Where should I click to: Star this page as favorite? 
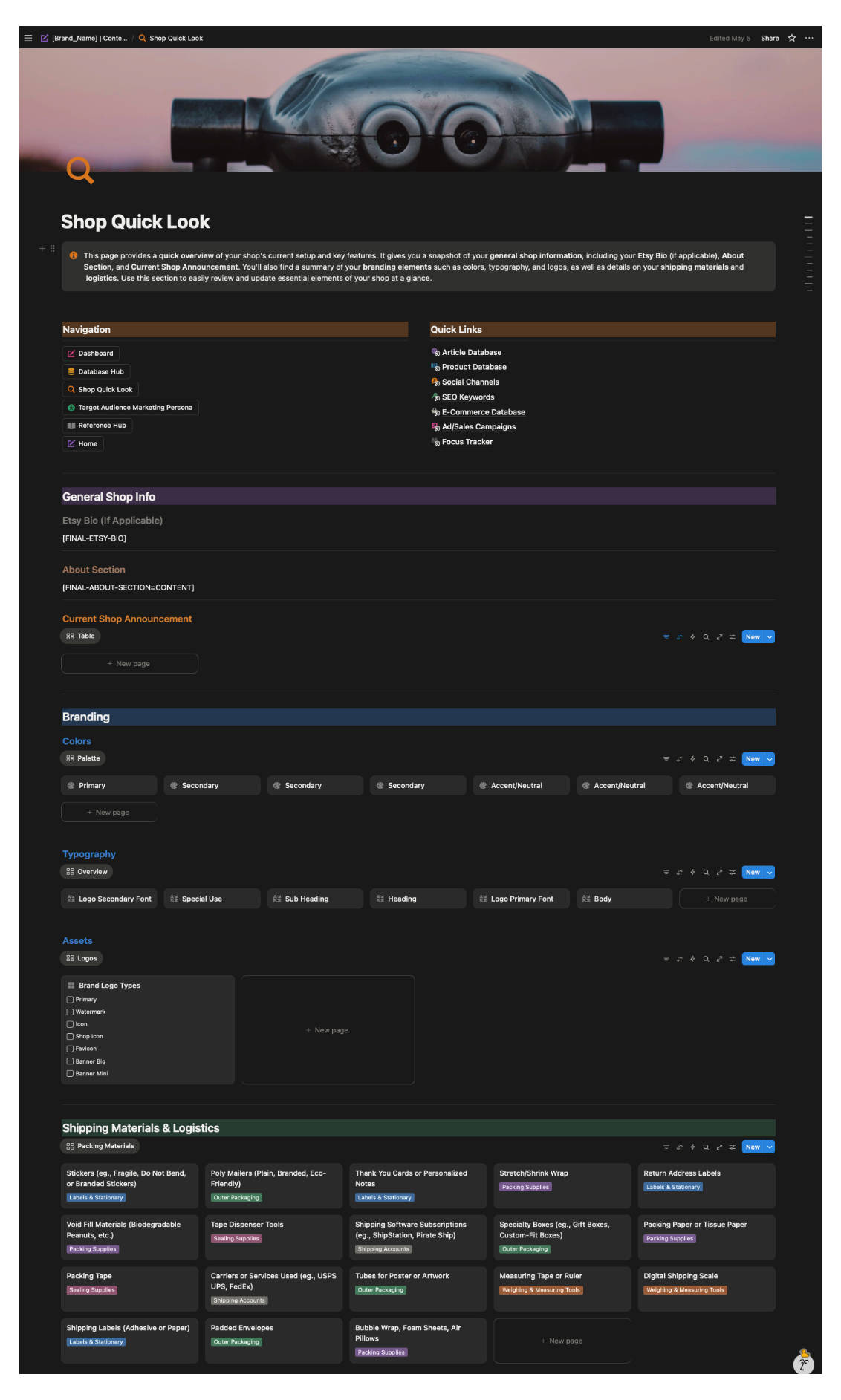792,38
